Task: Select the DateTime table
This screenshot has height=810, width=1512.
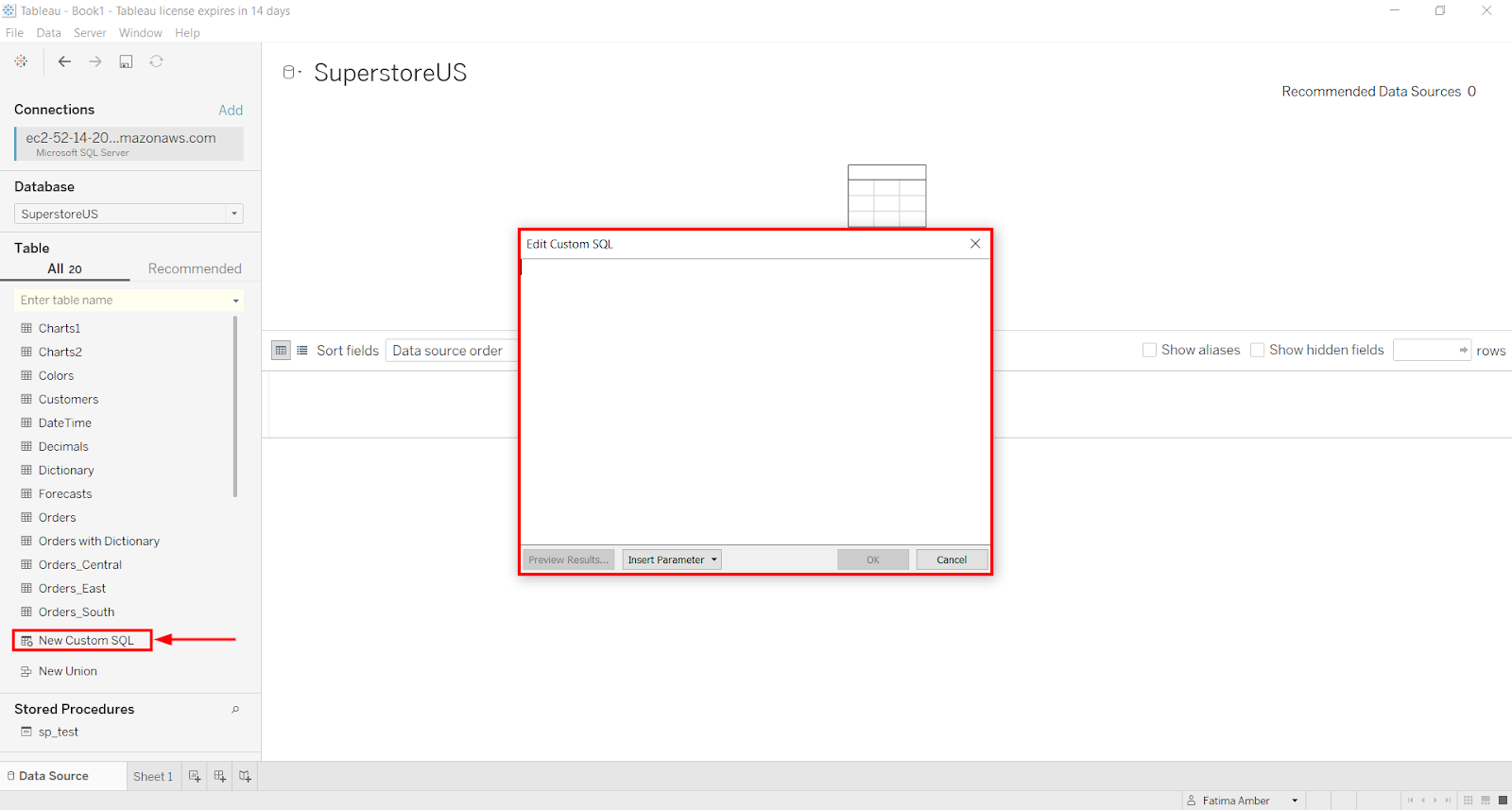Action: pos(65,422)
